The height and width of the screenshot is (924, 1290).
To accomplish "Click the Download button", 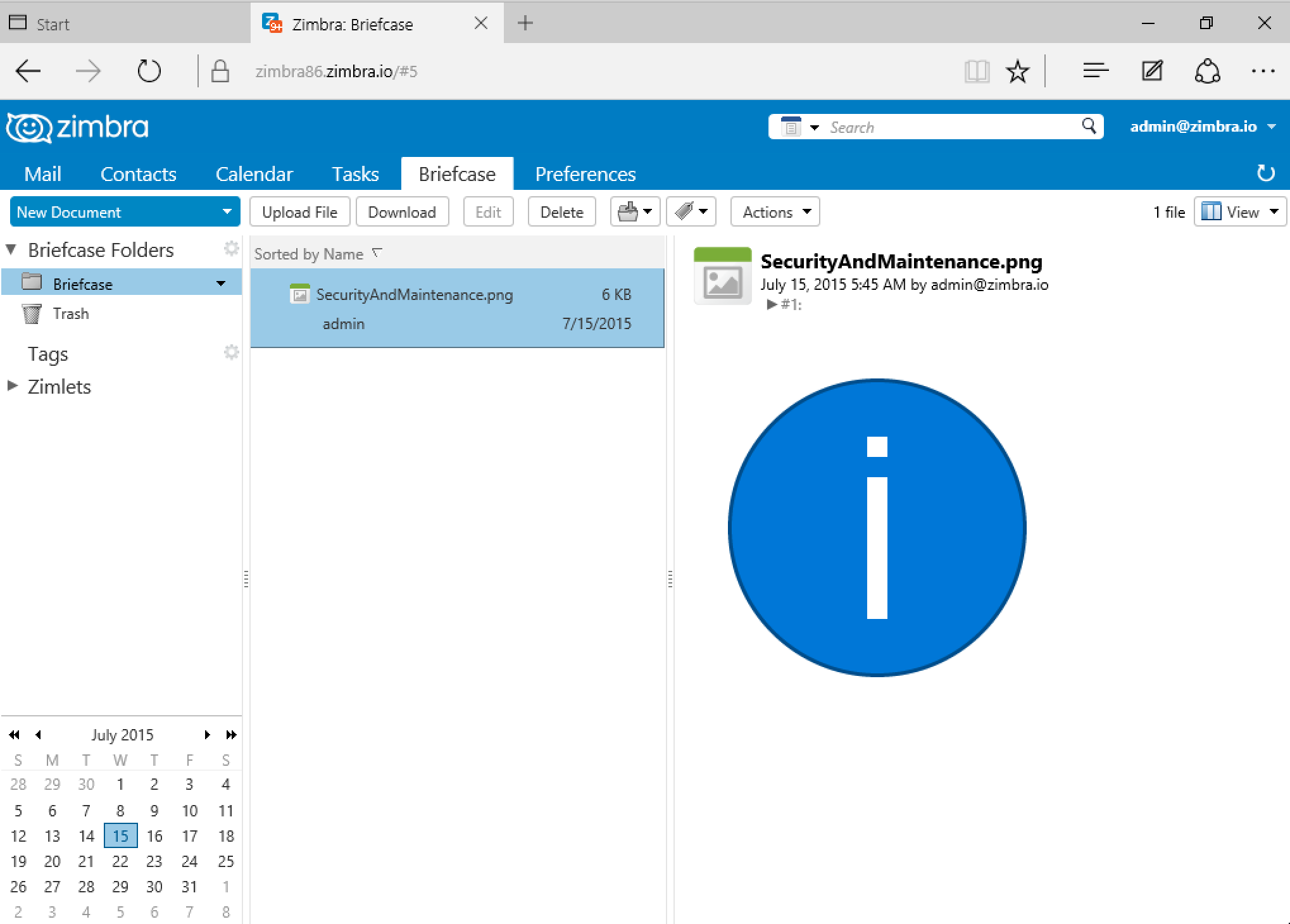I will pos(402,212).
